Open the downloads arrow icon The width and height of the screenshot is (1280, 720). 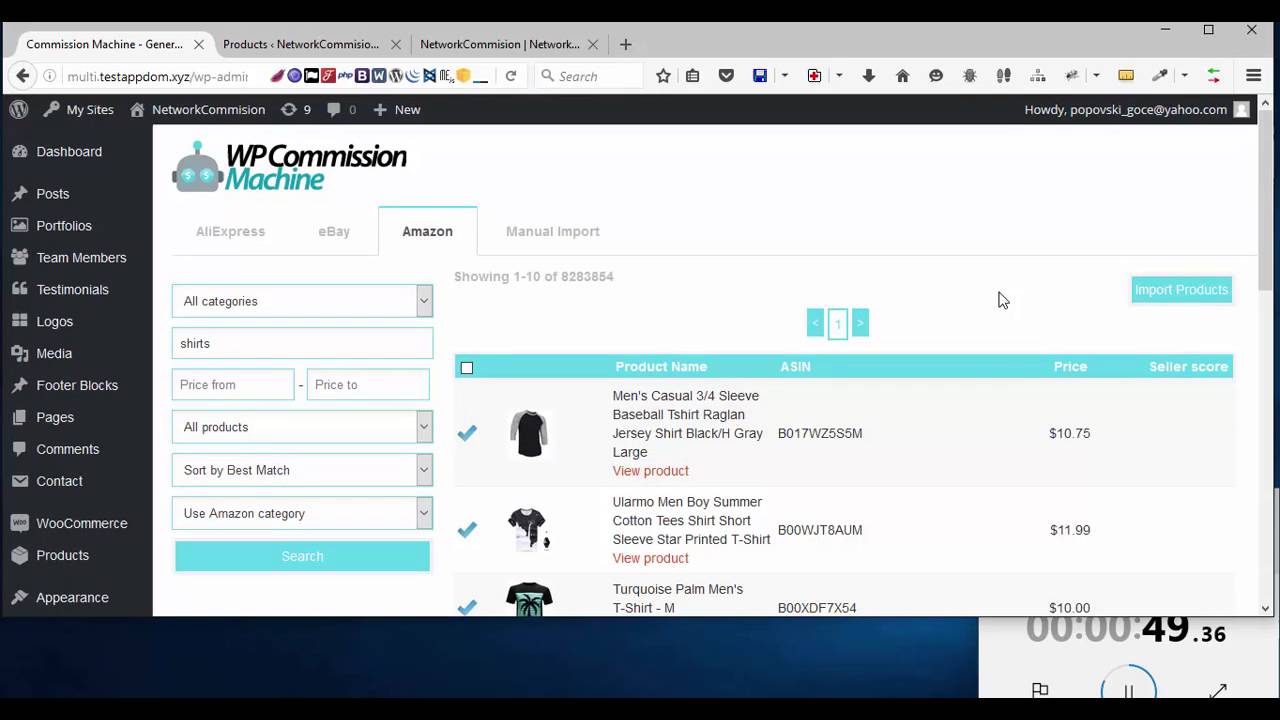click(x=868, y=76)
